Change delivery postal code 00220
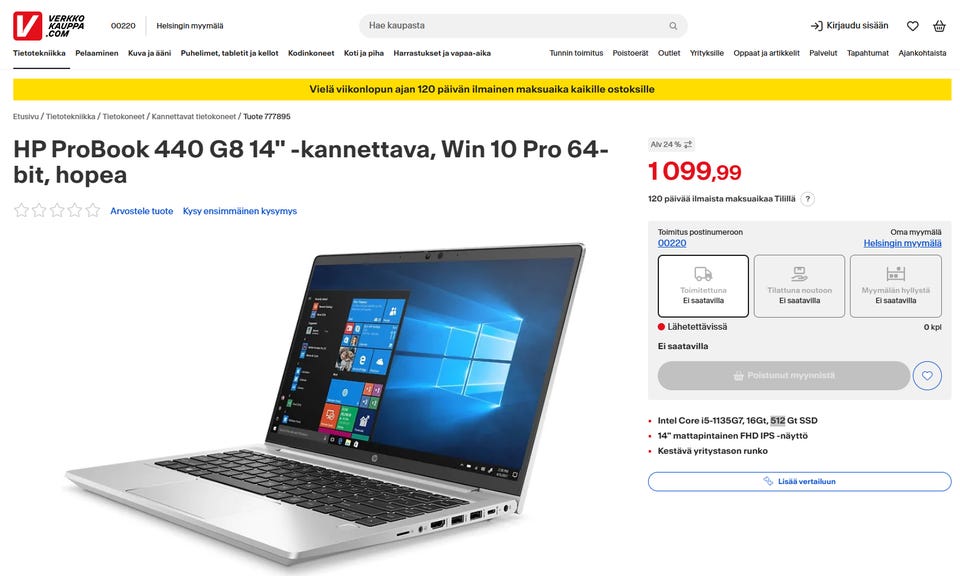This screenshot has width=960, height=576. 672,243
